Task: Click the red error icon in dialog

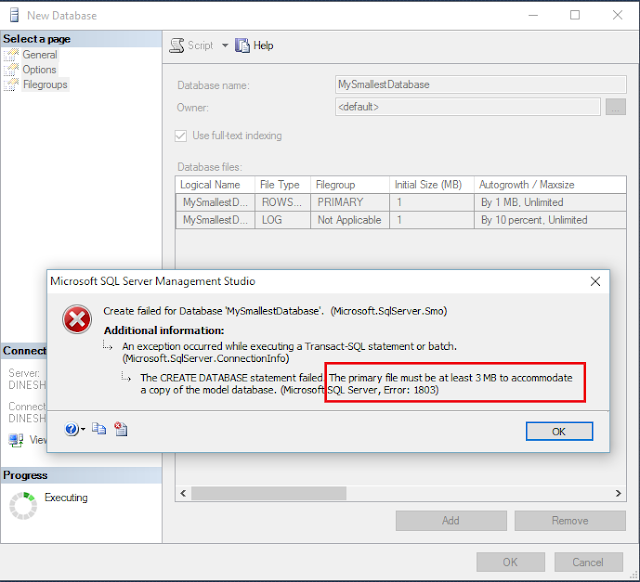Action: pos(77,319)
